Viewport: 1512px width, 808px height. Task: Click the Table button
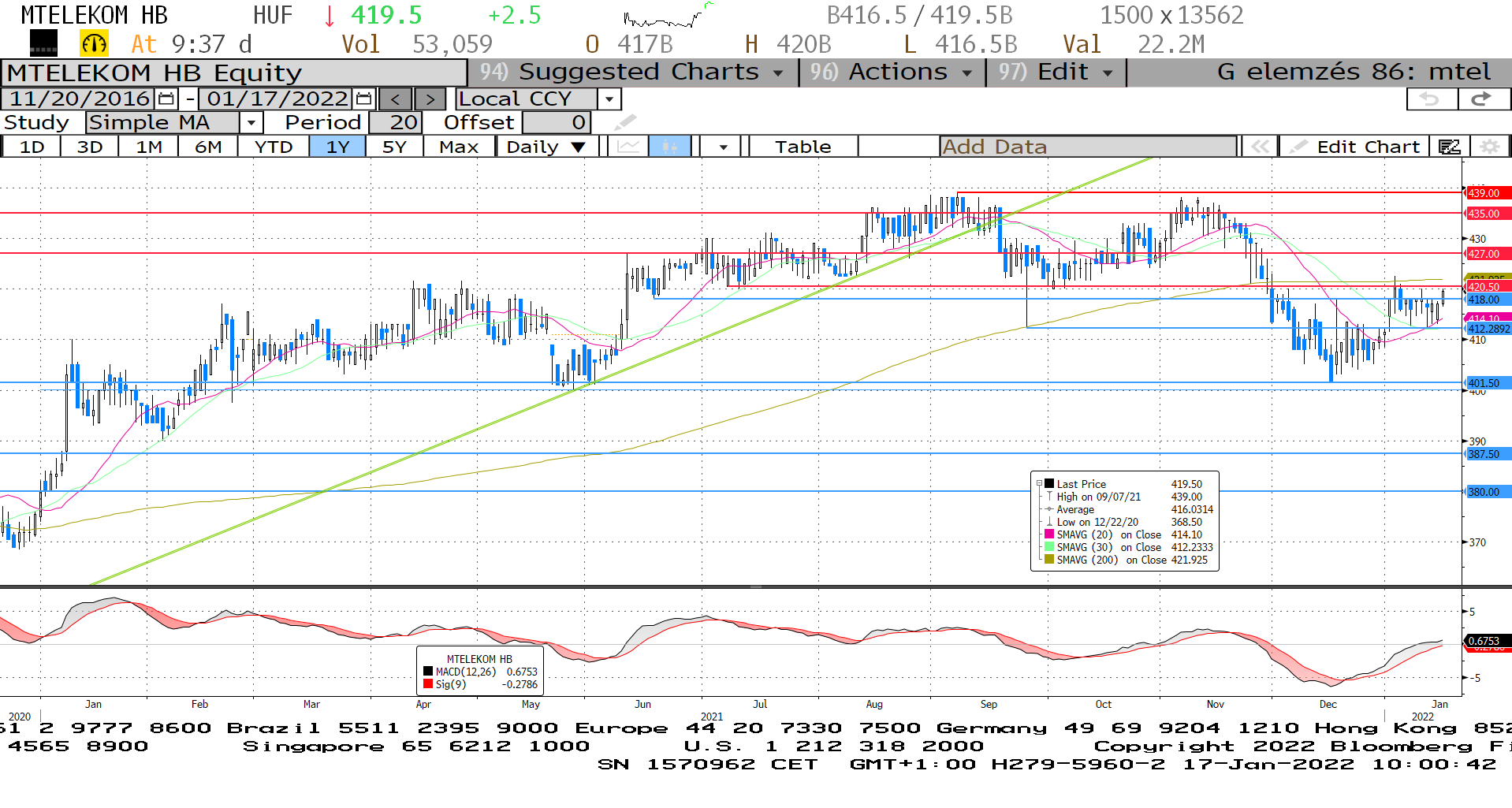pyautogui.click(x=803, y=147)
